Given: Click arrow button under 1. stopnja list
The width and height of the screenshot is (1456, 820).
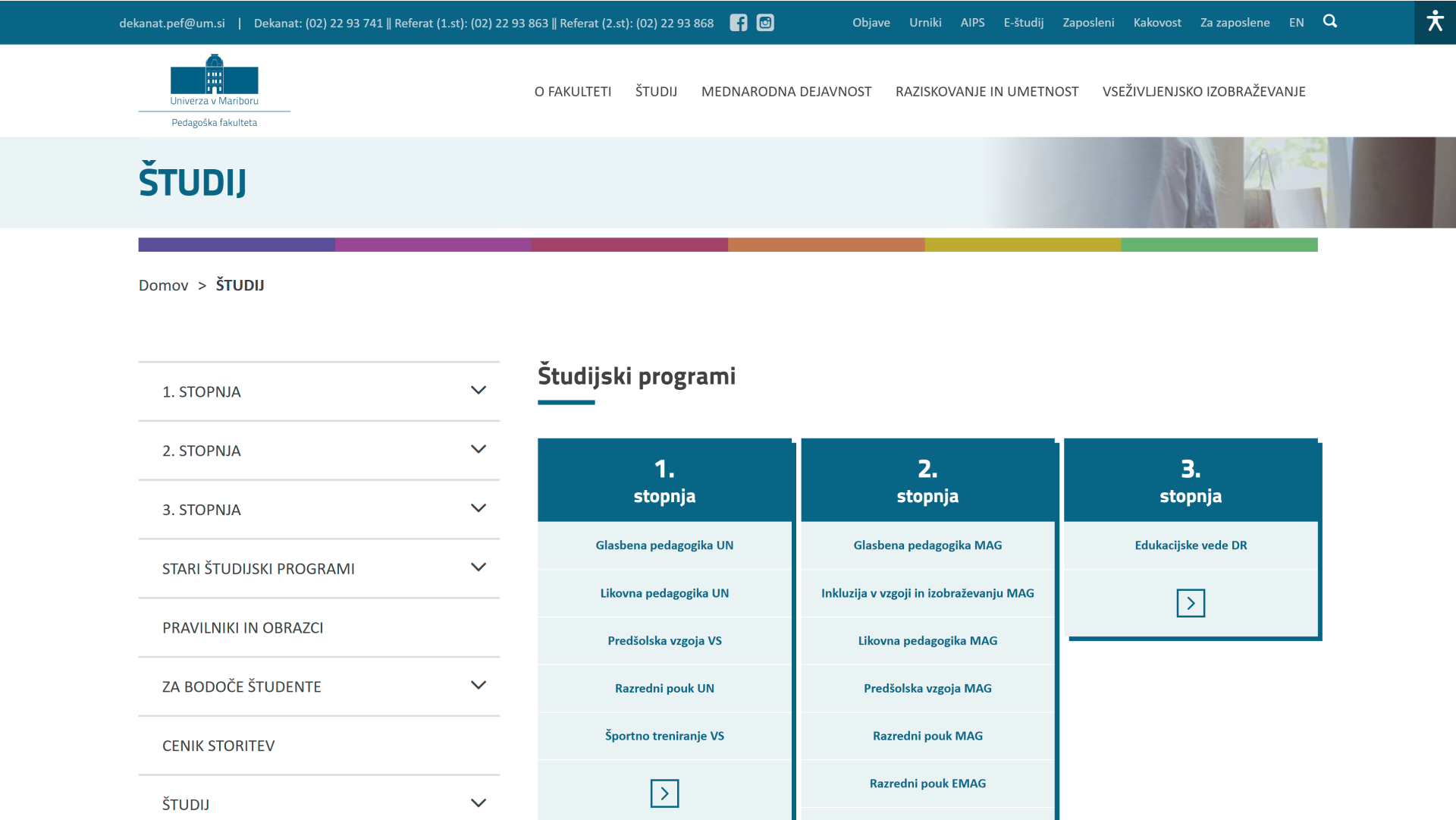Looking at the screenshot, I should pos(664,793).
